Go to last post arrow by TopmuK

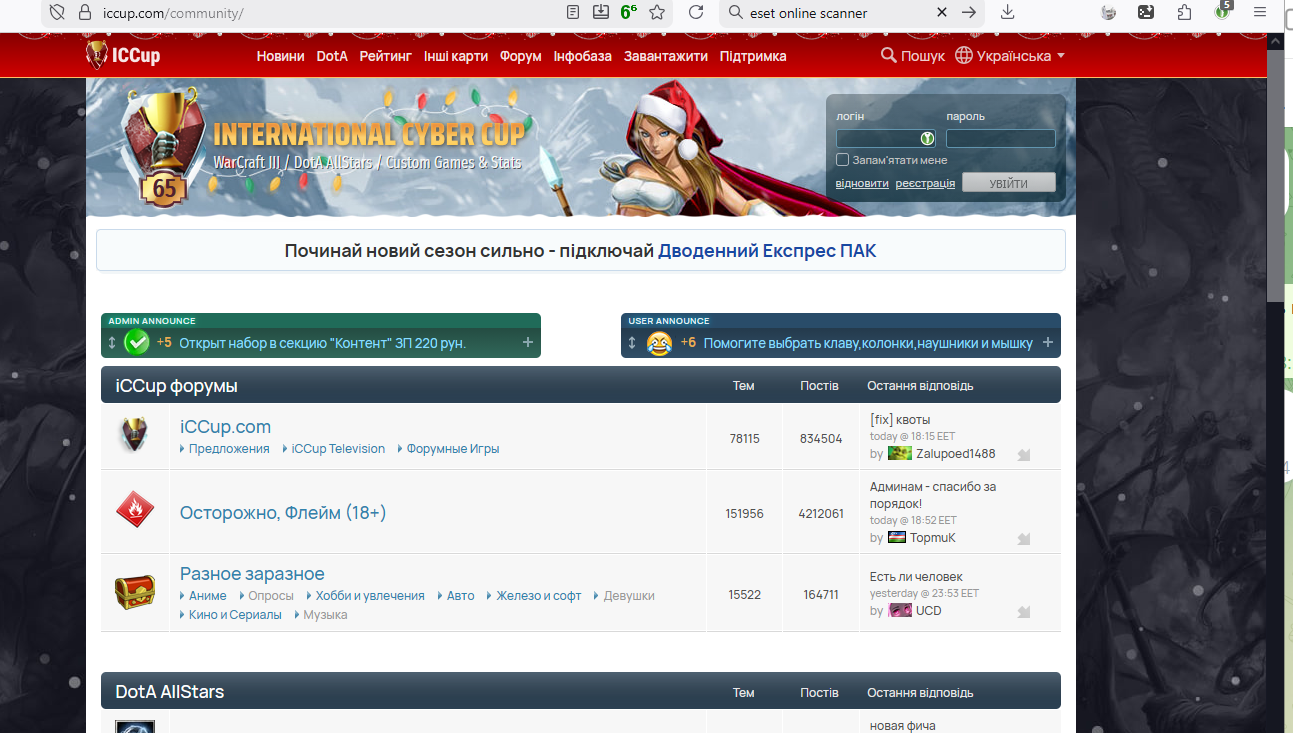pyautogui.click(x=1023, y=539)
